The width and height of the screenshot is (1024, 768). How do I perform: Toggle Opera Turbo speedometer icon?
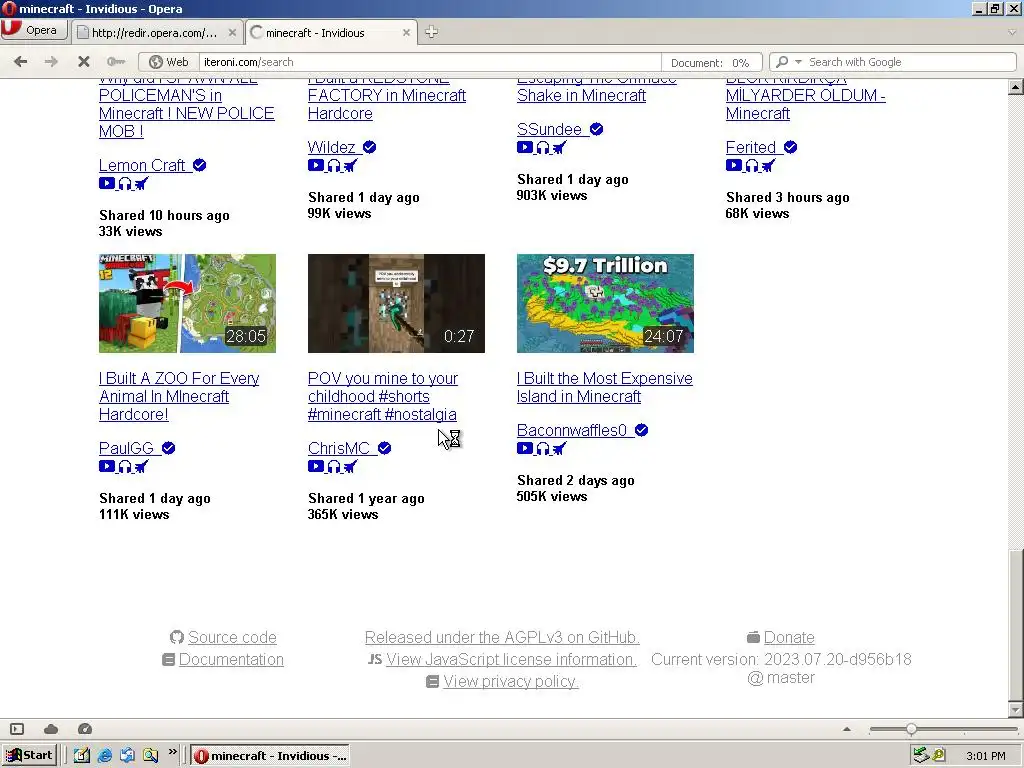(x=85, y=729)
